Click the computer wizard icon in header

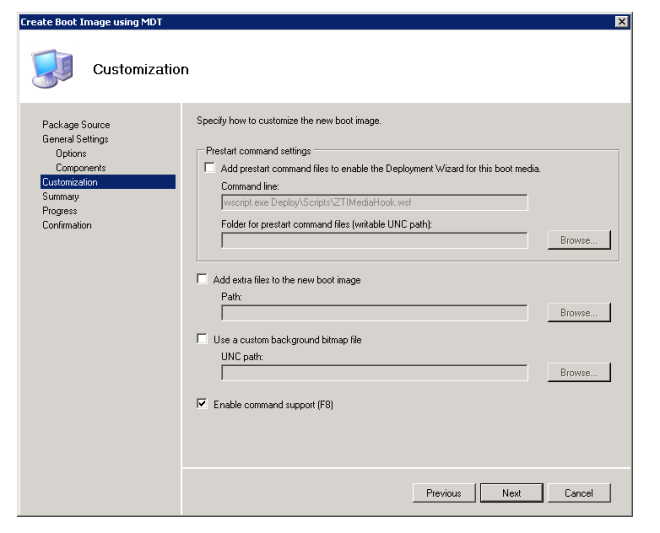(x=53, y=67)
